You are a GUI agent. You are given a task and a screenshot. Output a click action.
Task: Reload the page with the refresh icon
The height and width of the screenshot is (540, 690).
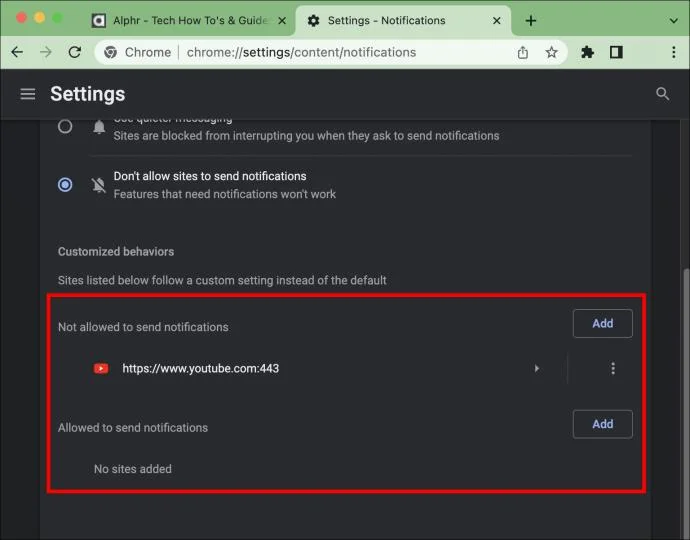[74, 52]
